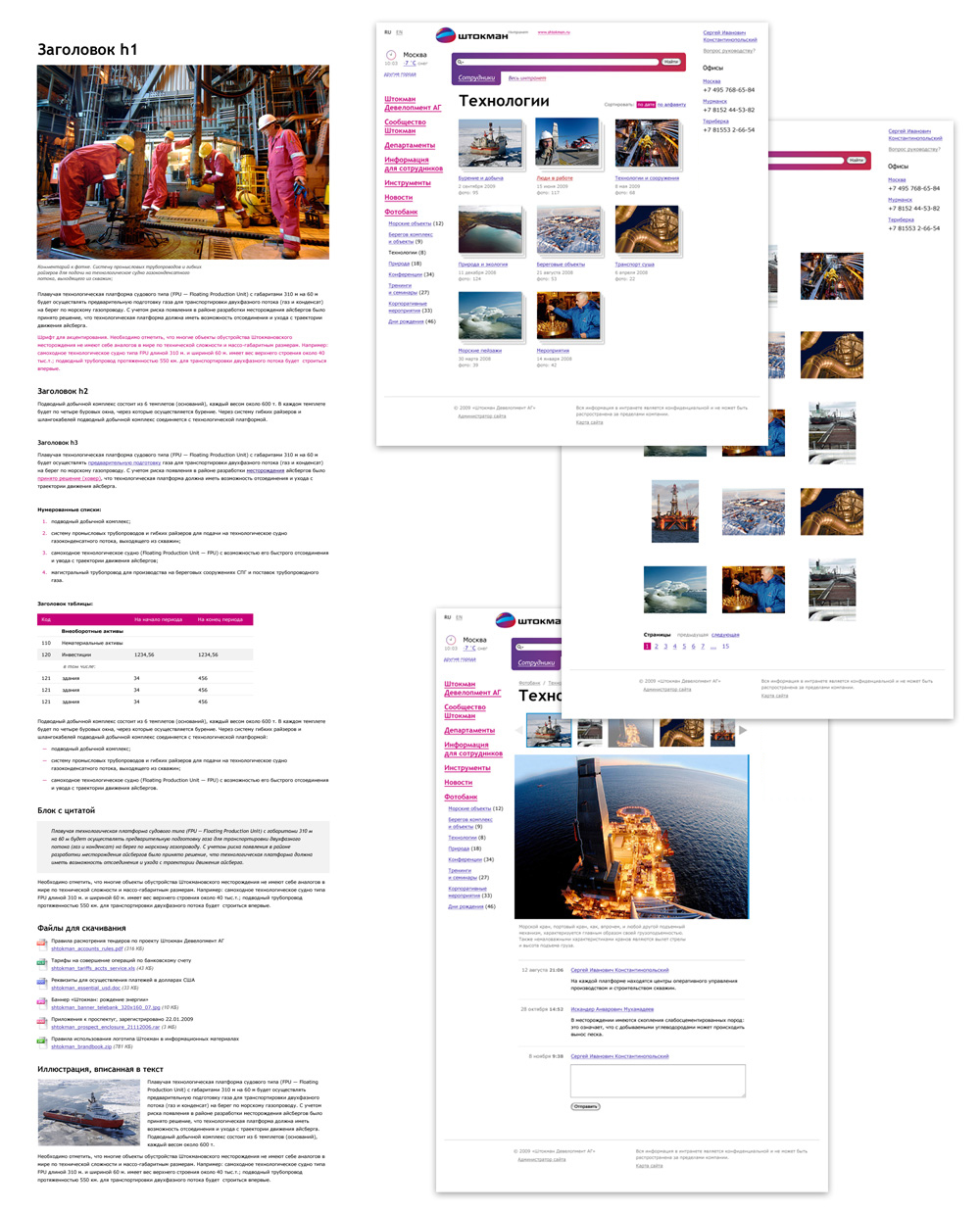Click the RAR icon beside shtokman_prospect_enclosure file
The image size is (980, 1212).
41,1023
